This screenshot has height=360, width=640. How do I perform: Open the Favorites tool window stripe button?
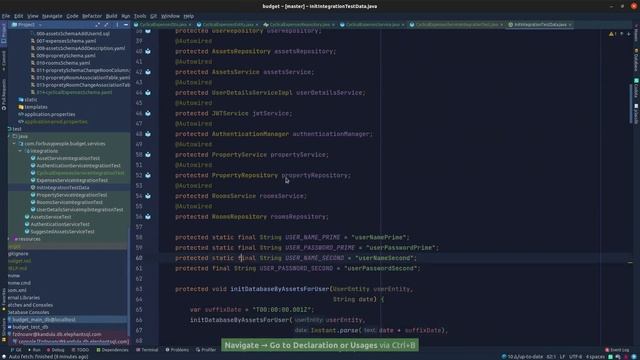pos(4,299)
